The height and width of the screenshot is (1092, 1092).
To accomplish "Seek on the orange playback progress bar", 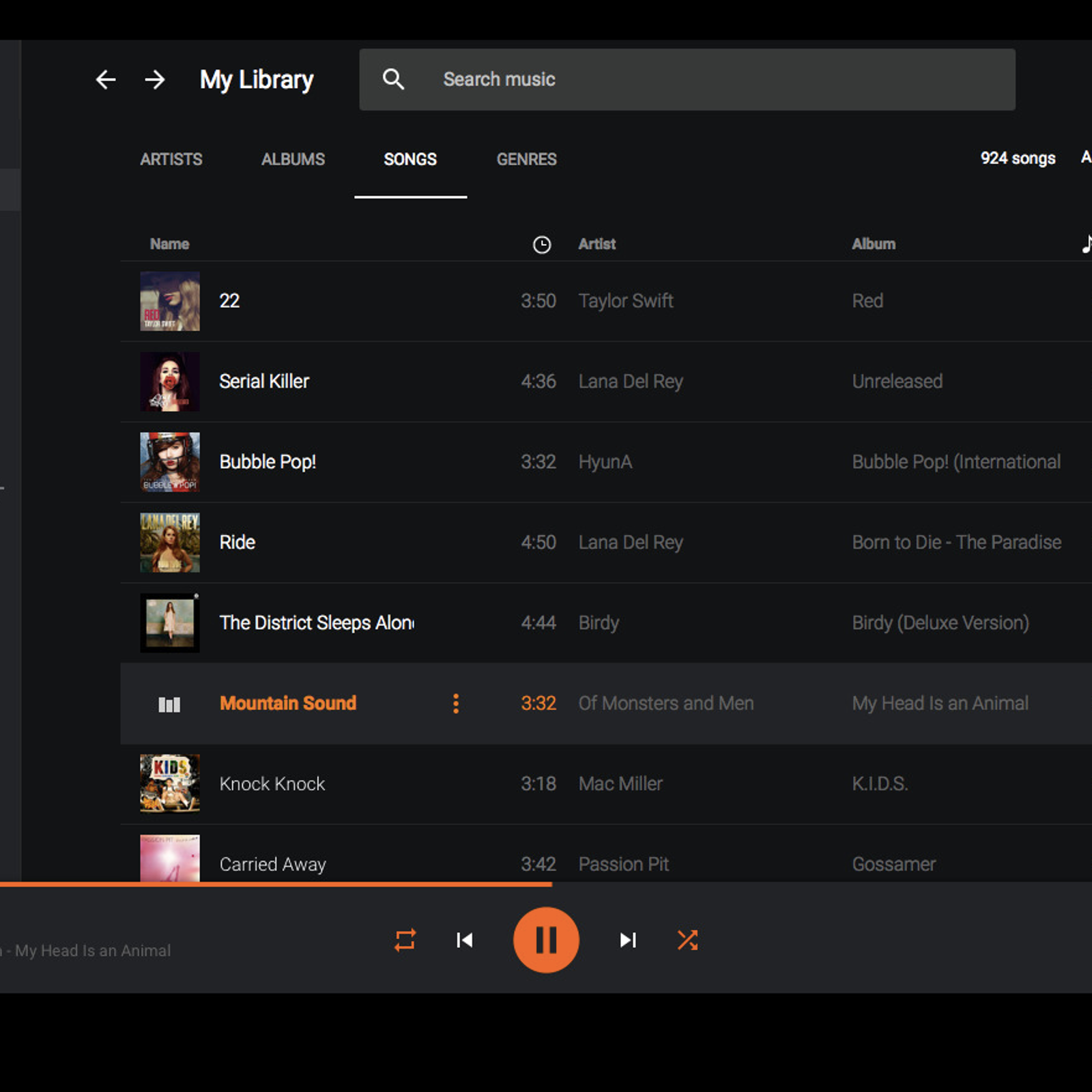I will pos(276,885).
